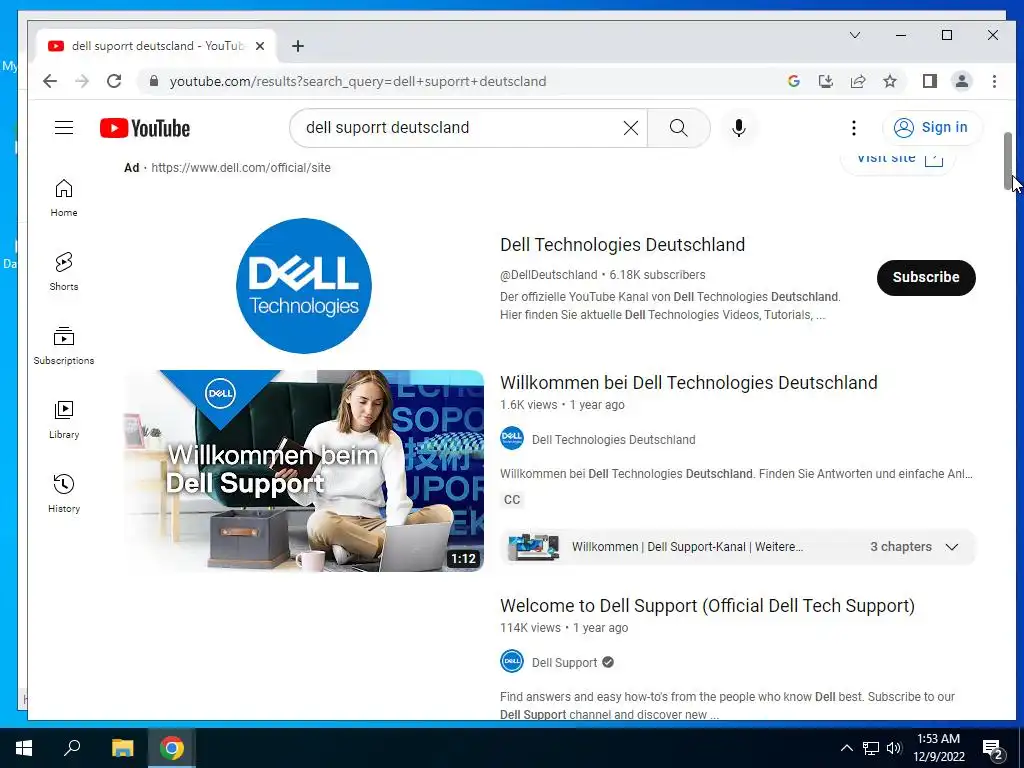Click the Google icon in the address bar

tap(793, 81)
